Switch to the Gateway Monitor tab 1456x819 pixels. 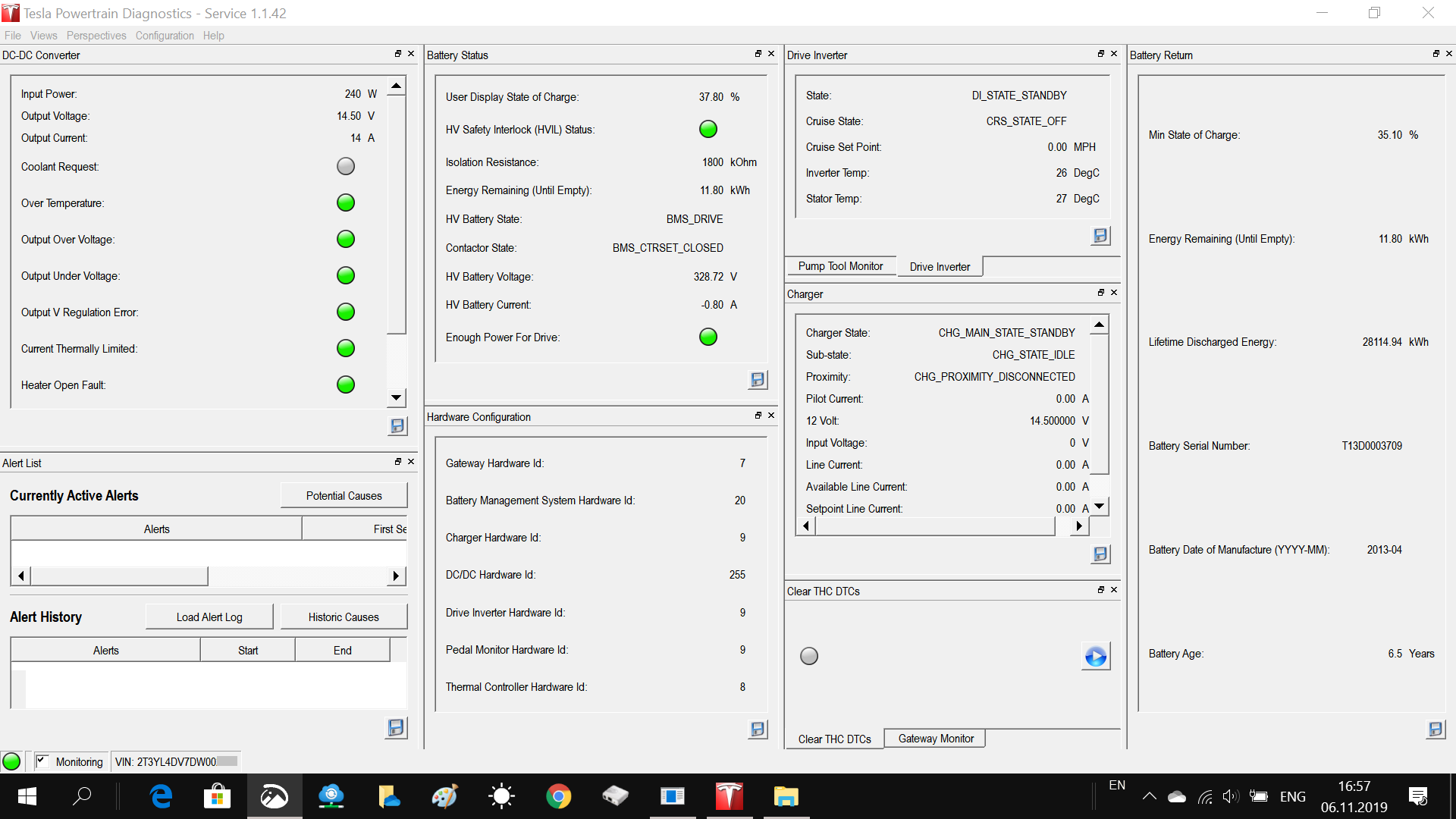point(935,739)
